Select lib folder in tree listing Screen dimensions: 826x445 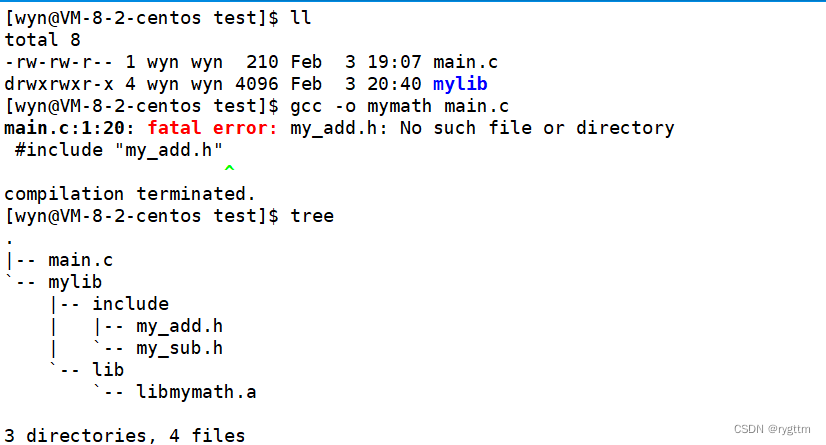click(108, 370)
